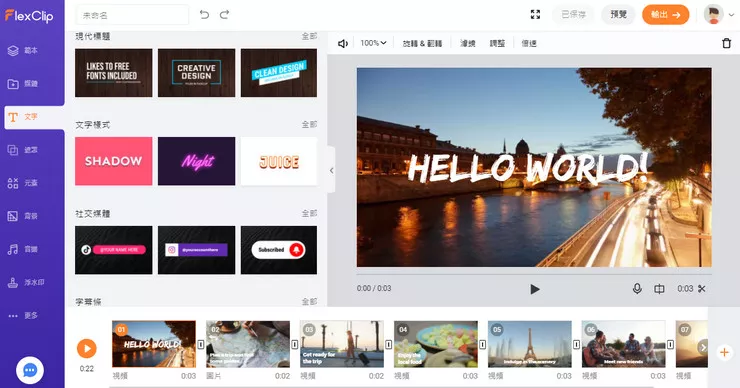The height and width of the screenshot is (388, 740).
Task: Click the project name input field
Action: pyautogui.click(x=132, y=15)
